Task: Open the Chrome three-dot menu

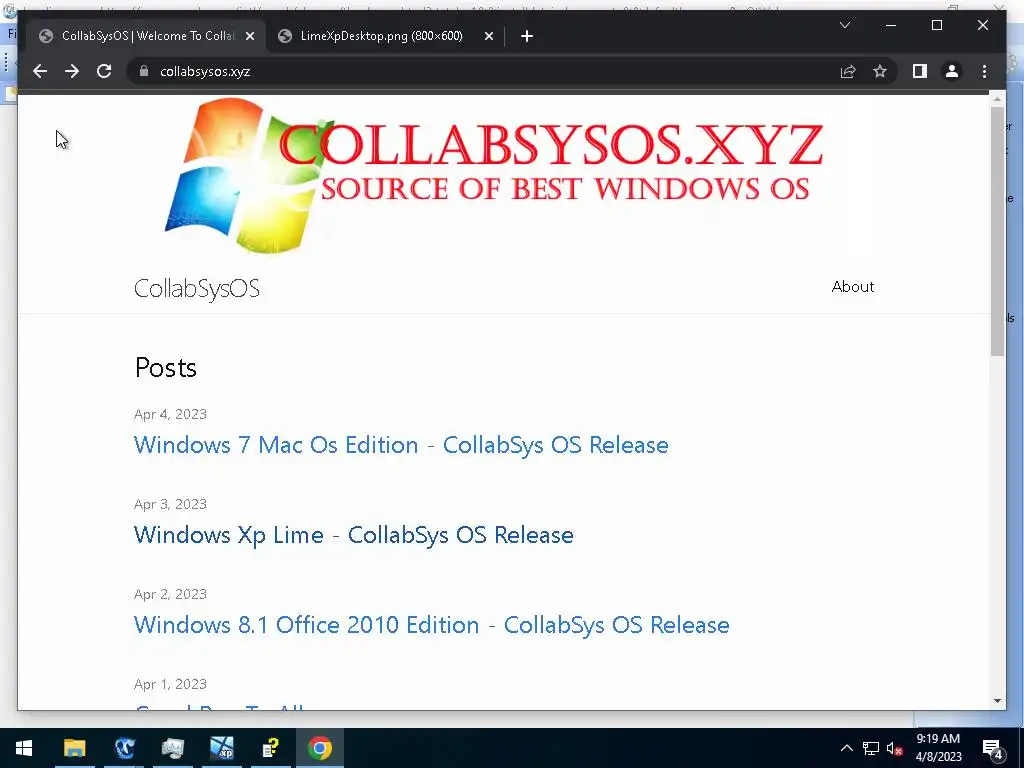Action: [x=984, y=71]
